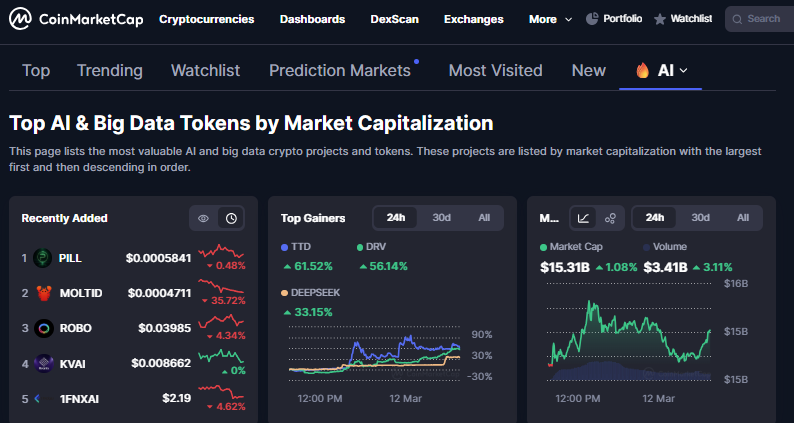
Task: Select 30d range in Top Gainers
Action: click(x=441, y=218)
